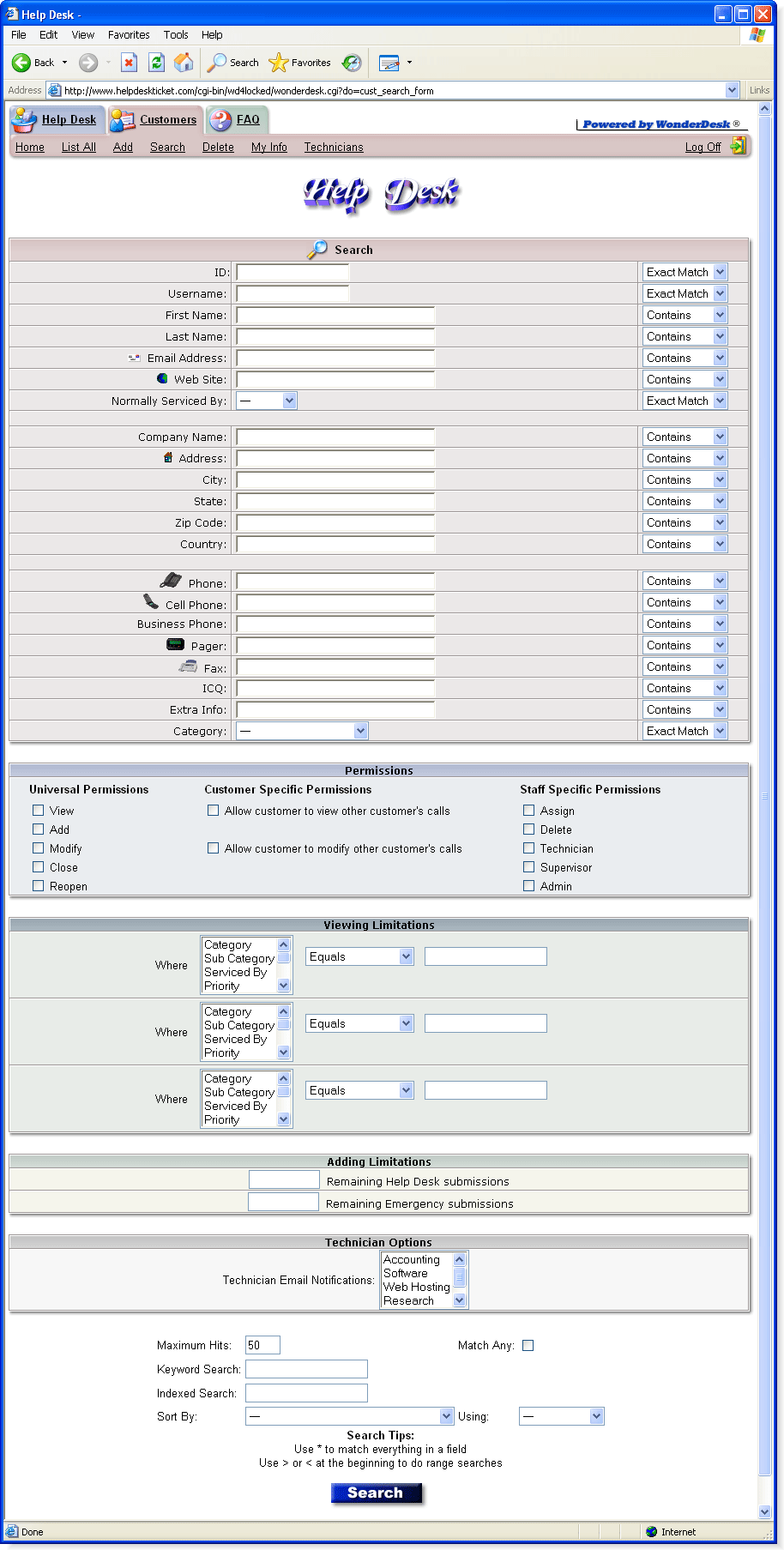
Task: Click the Customers tab icon
Action: pos(123,120)
